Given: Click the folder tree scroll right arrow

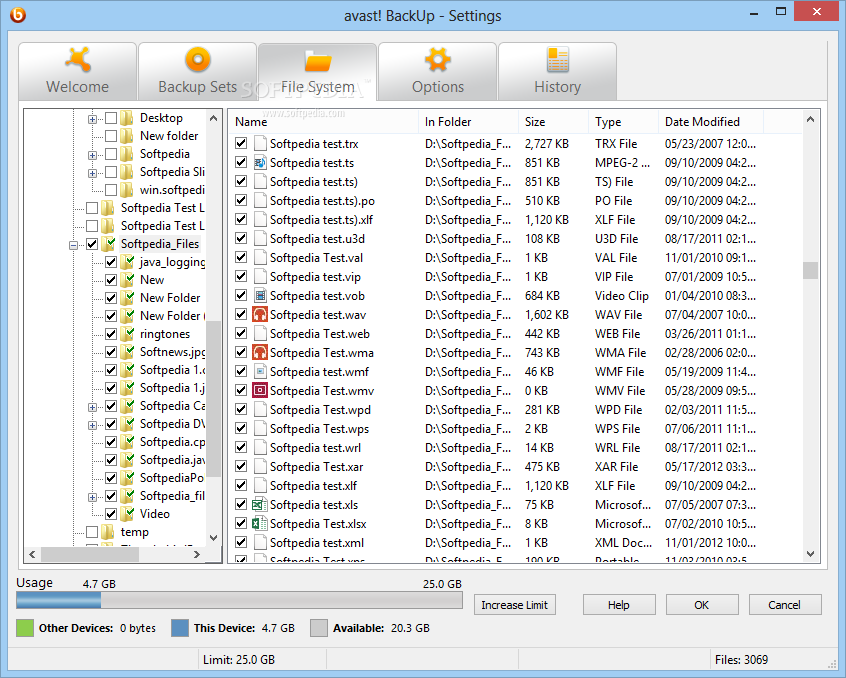Looking at the screenshot, I should [196, 554].
